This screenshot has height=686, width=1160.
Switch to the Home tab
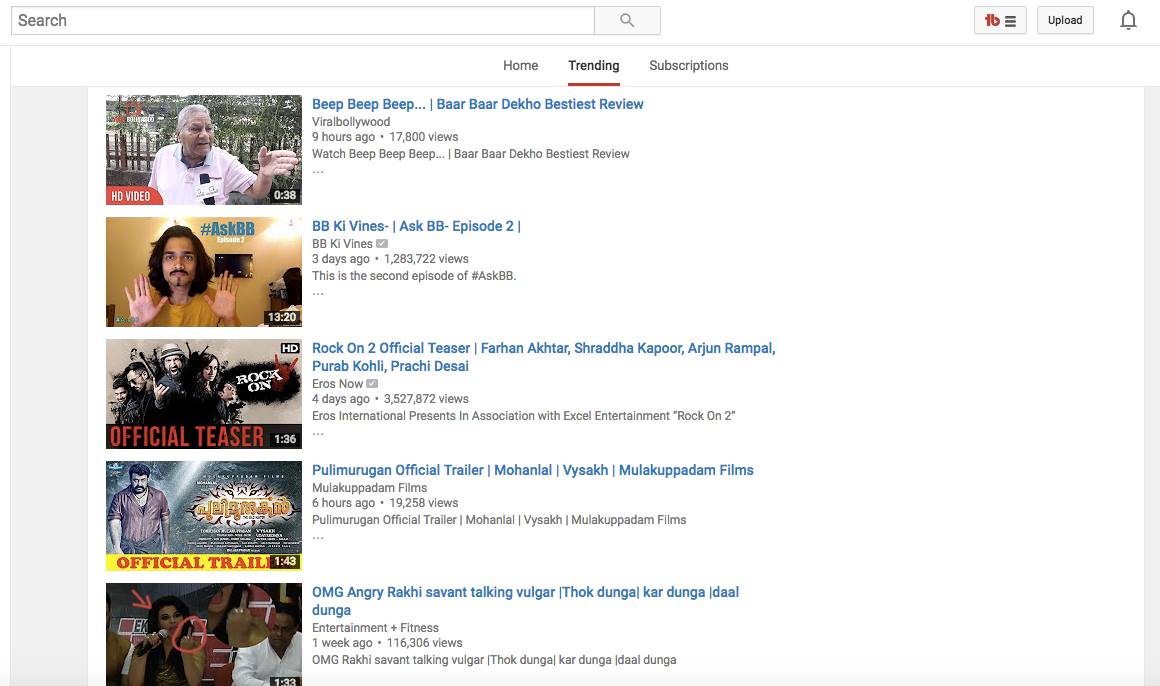521,65
